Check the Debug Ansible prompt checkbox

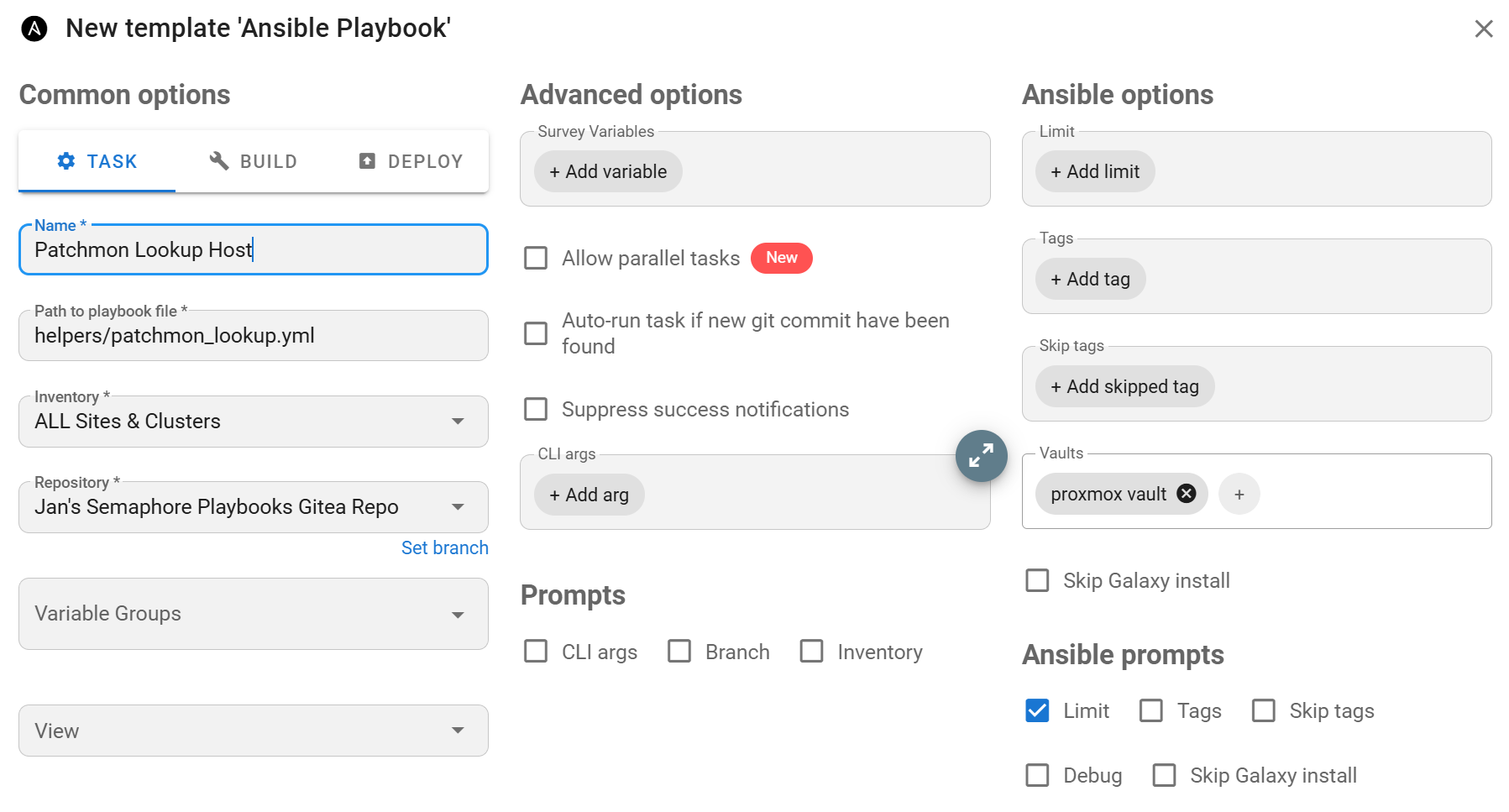tap(1037, 775)
